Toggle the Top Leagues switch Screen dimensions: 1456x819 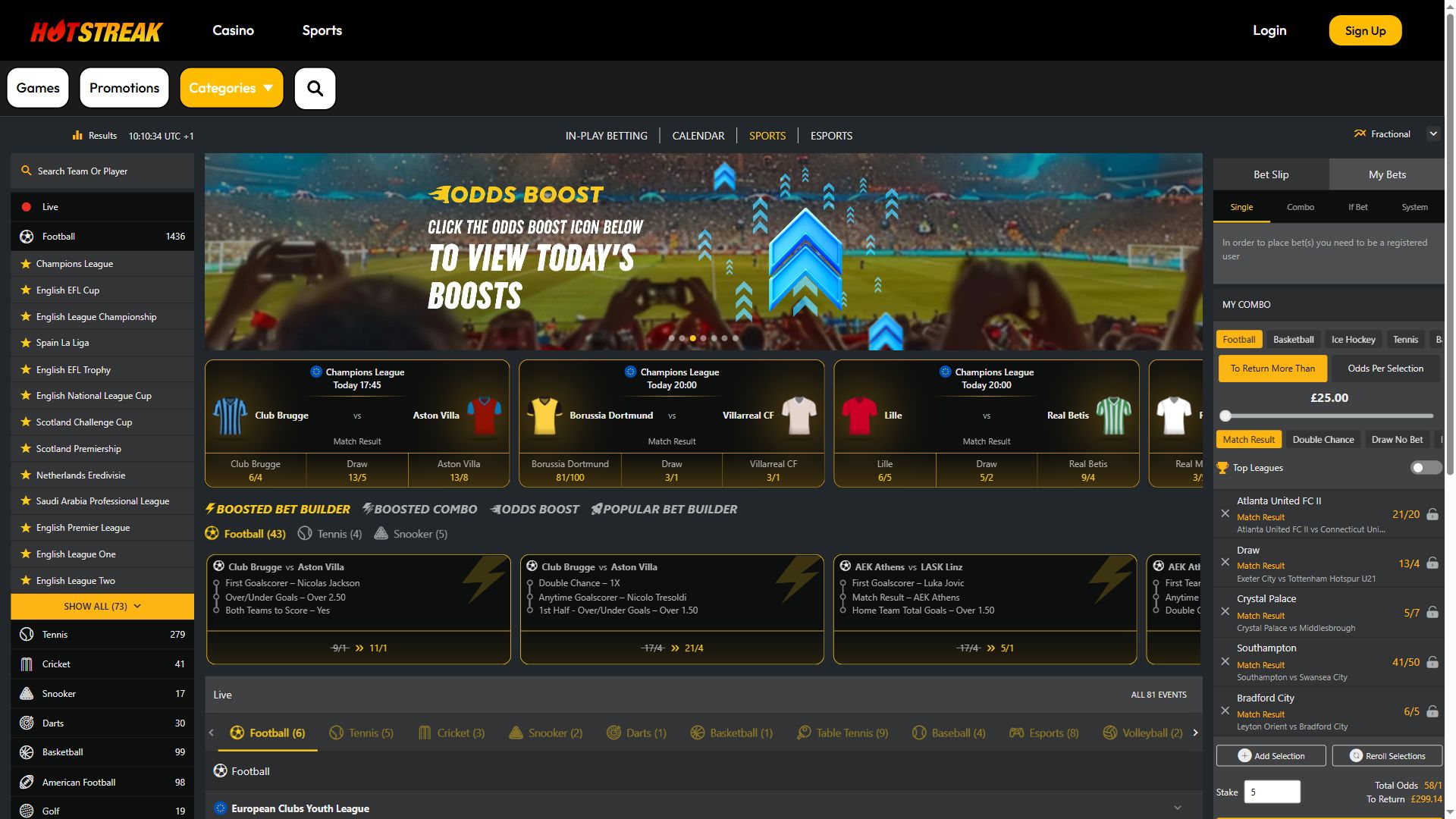point(1426,468)
